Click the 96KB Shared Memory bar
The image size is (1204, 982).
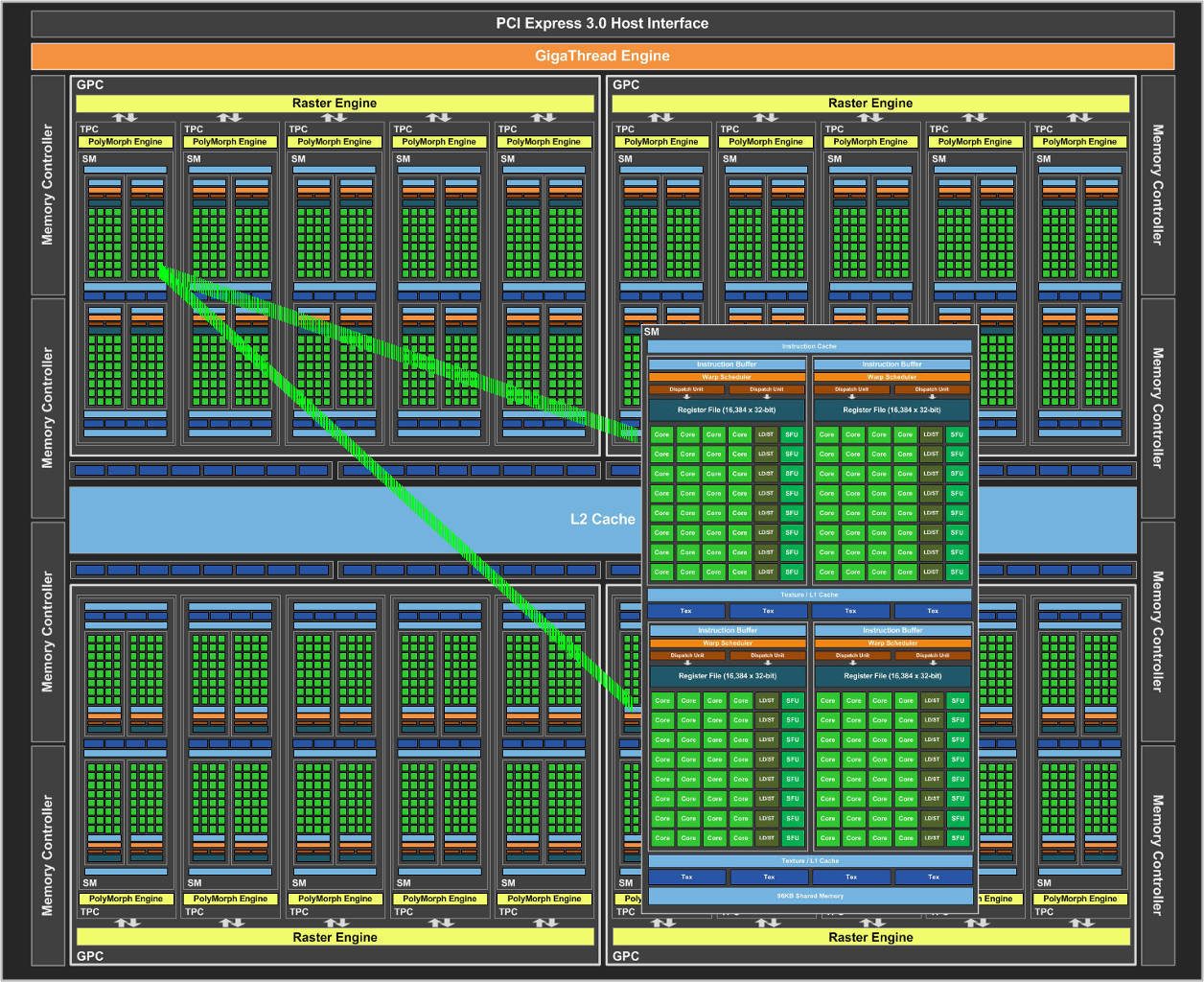click(x=810, y=896)
